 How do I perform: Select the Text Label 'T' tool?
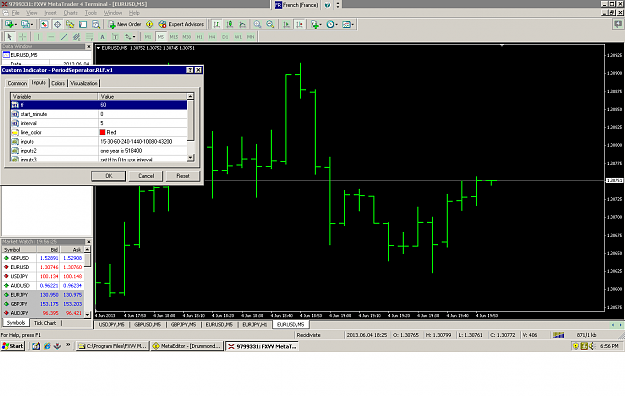(115, 37)
